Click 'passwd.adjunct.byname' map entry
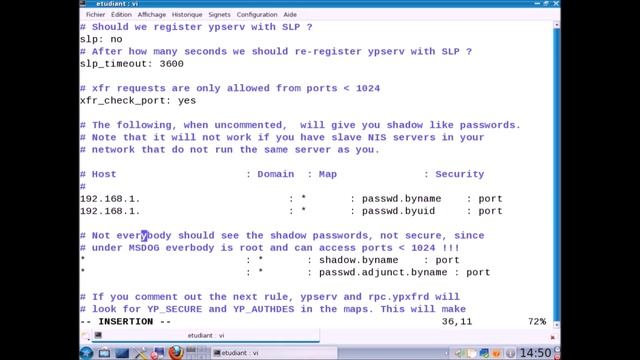This screenshot has width=640, height=360. 383,272
